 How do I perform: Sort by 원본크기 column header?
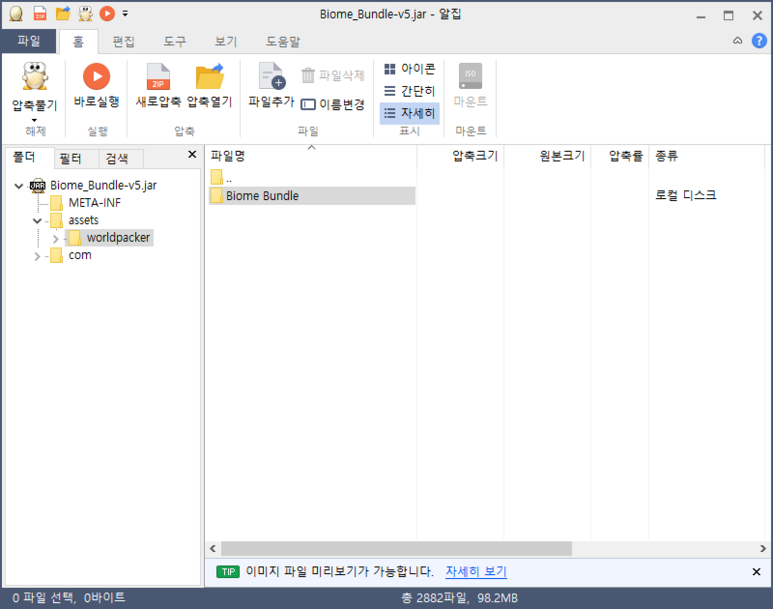pyautogui.click(x=547, y=156)
